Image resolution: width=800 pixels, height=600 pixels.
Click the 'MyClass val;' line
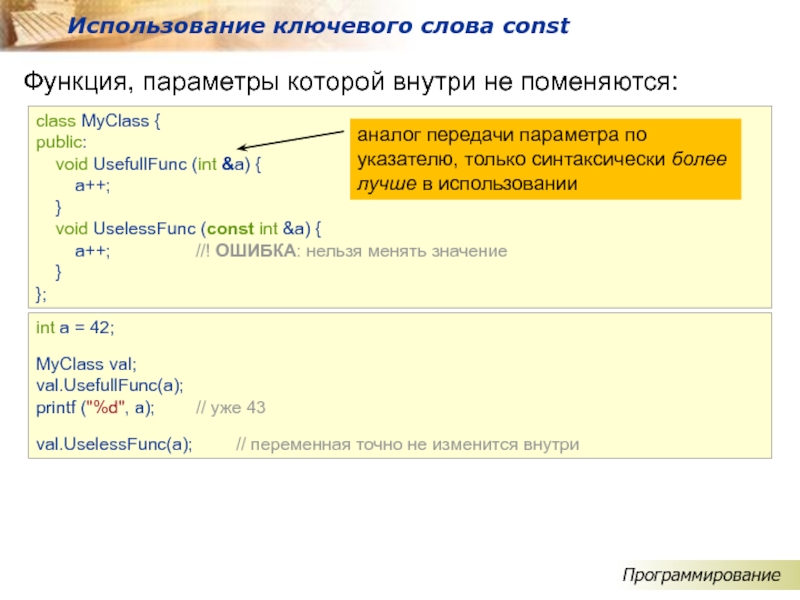[86, 364]
